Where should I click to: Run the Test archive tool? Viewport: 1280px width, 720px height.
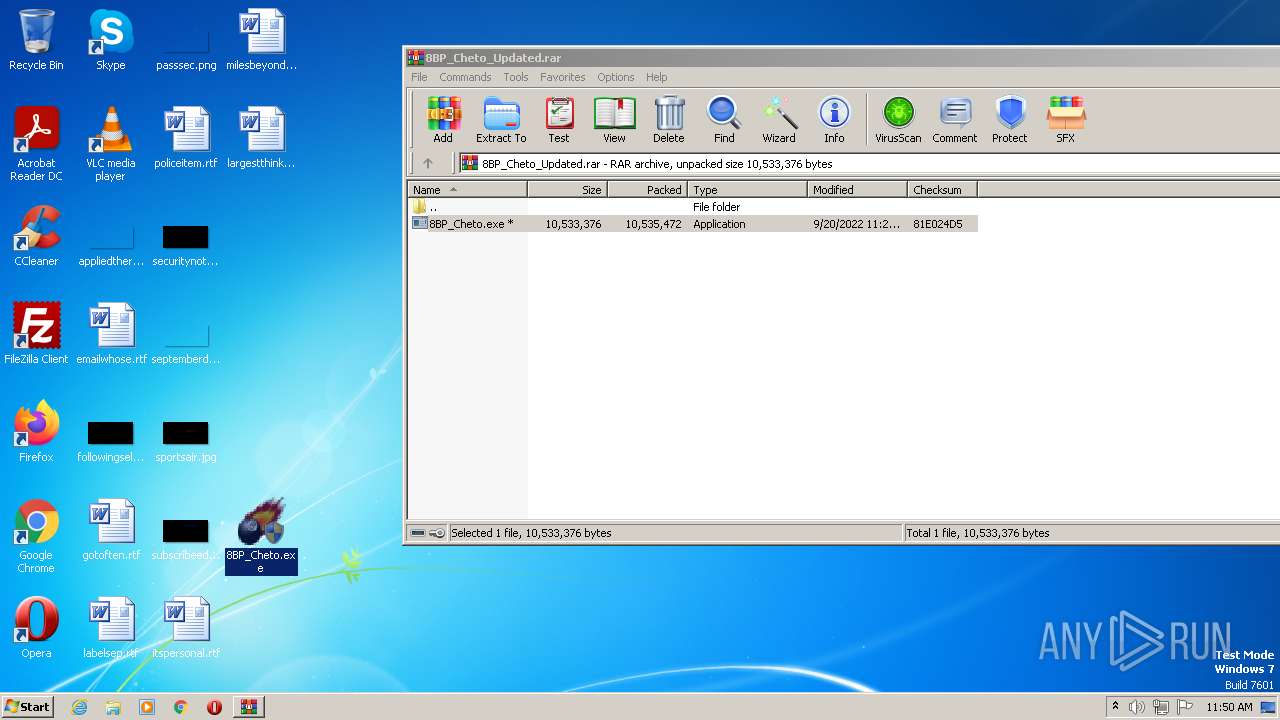(x=559, y=120)
